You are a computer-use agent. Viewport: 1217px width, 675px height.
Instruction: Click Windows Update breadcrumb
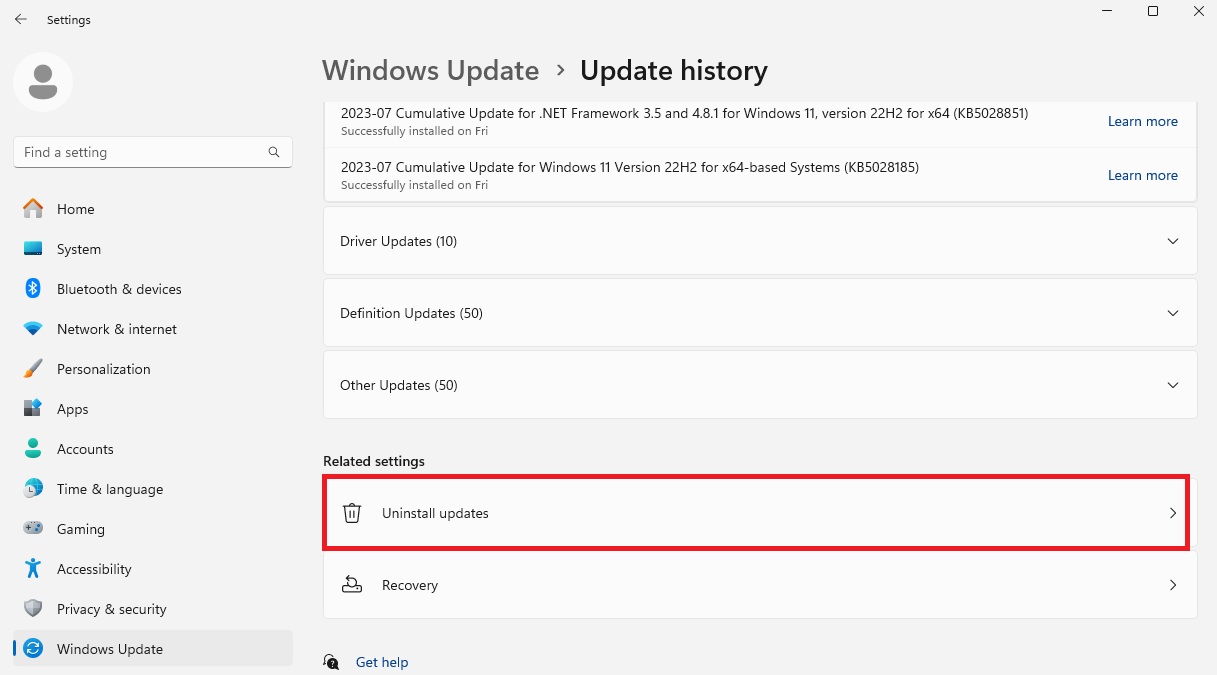tap(430, 71)
